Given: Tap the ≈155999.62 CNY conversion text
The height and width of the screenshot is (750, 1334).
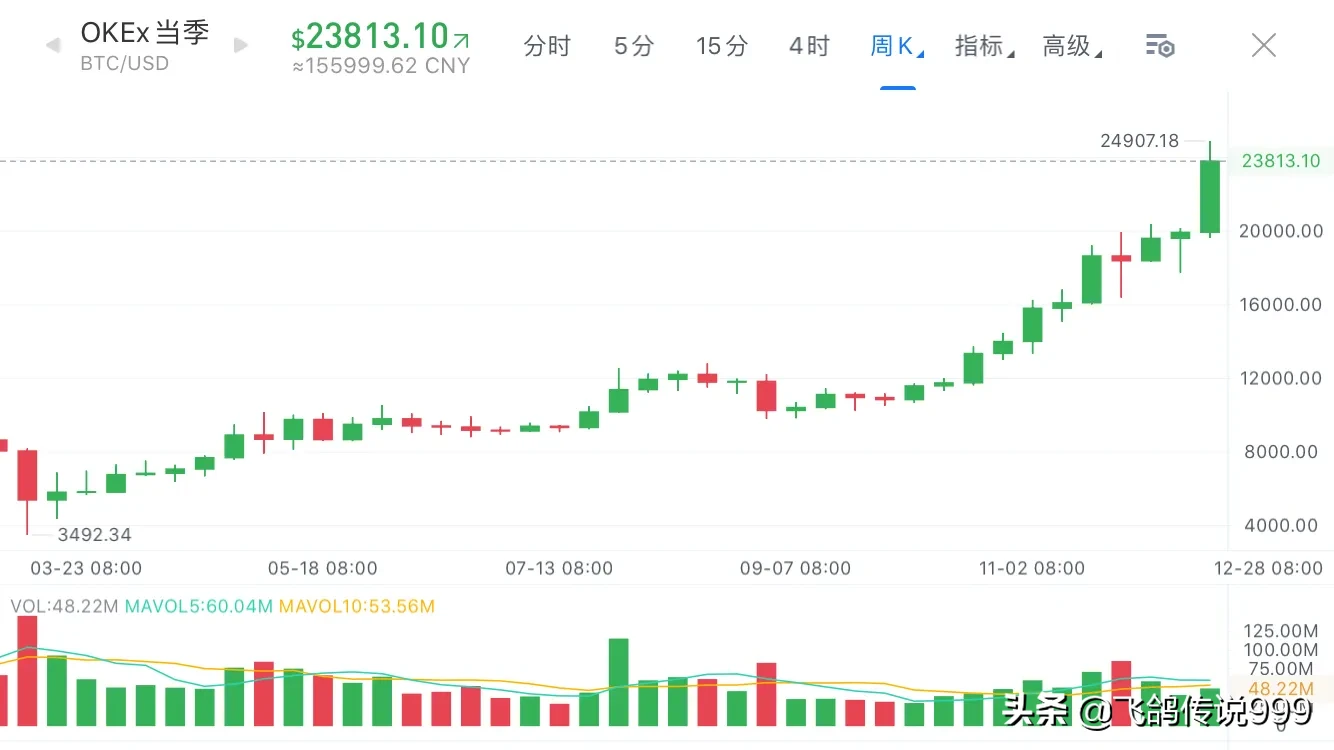Looking at the screenshot, I should coord(381,66).
